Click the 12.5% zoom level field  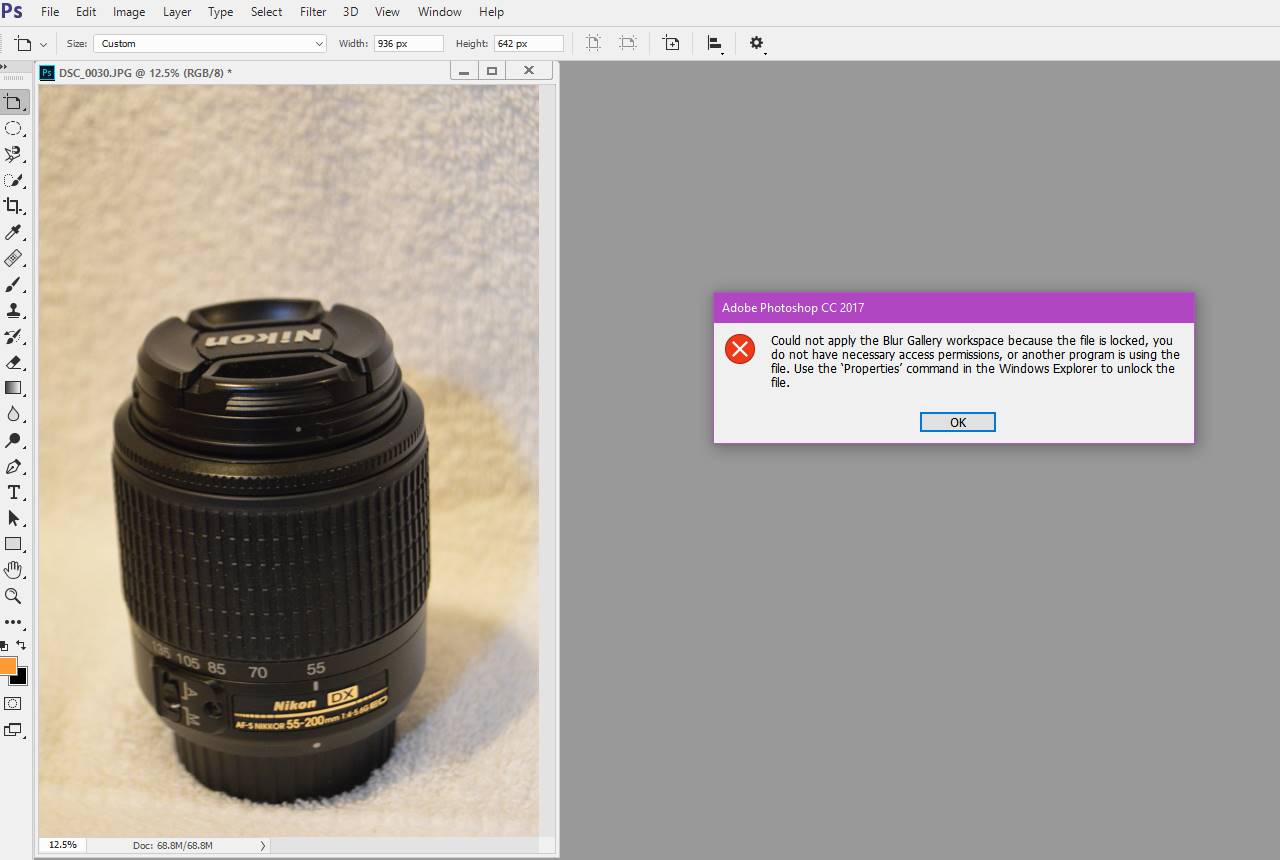pyautogui.click(x=62, y=845)
